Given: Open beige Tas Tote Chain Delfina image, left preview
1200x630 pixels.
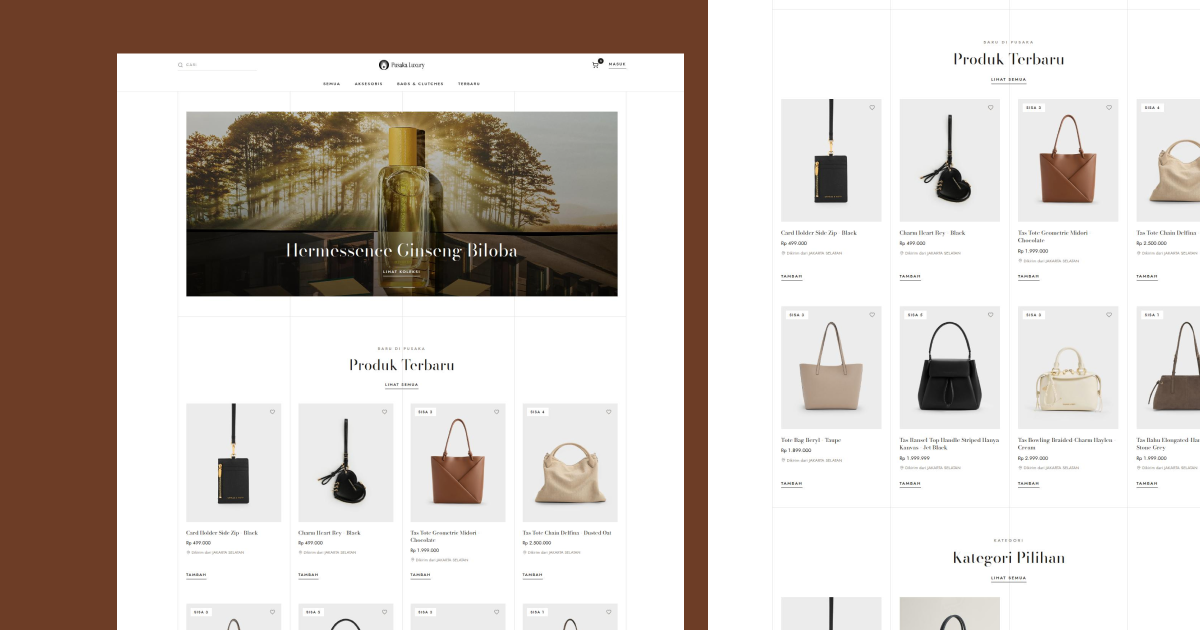Looking at the screenshot, I should [x=570, y=463].
